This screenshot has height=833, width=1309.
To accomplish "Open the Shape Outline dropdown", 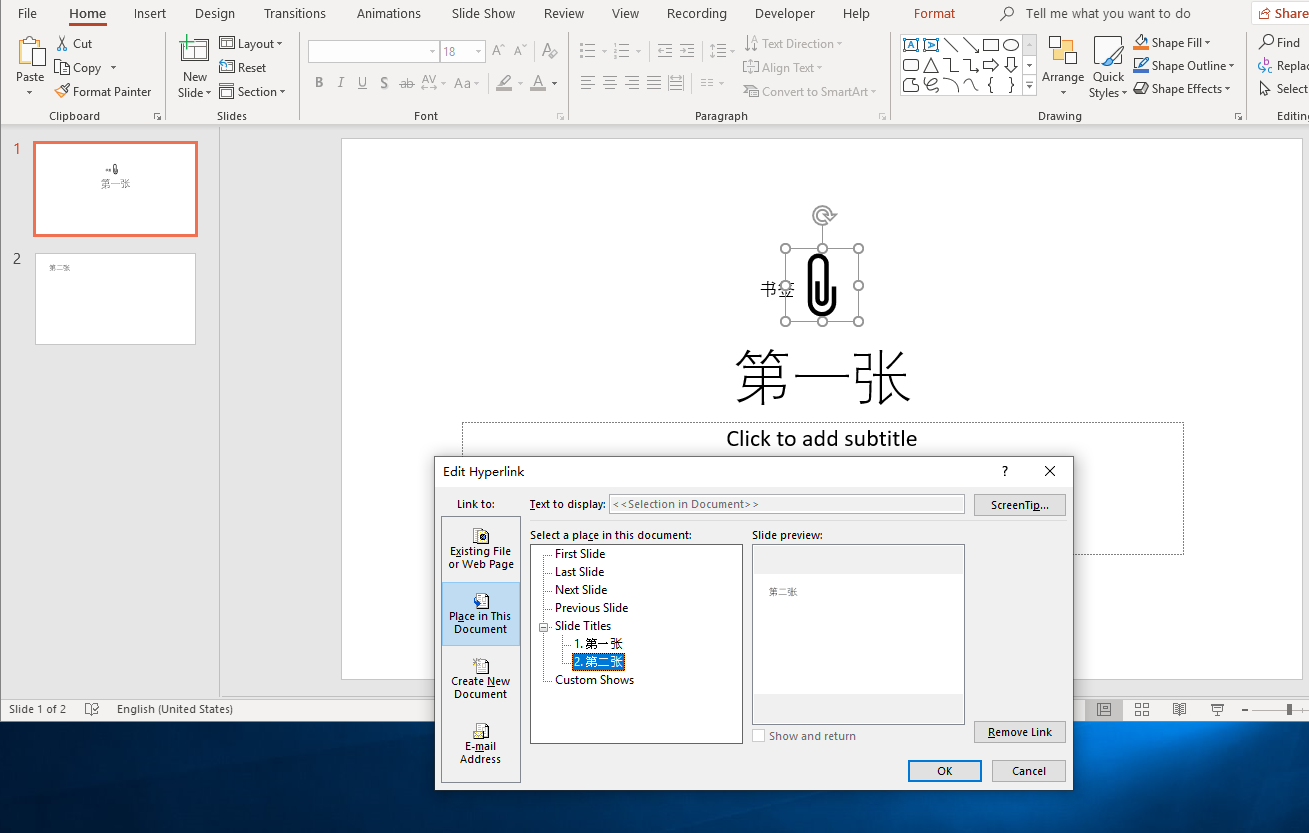I will pyautogui.click(x=1184, y=65).
